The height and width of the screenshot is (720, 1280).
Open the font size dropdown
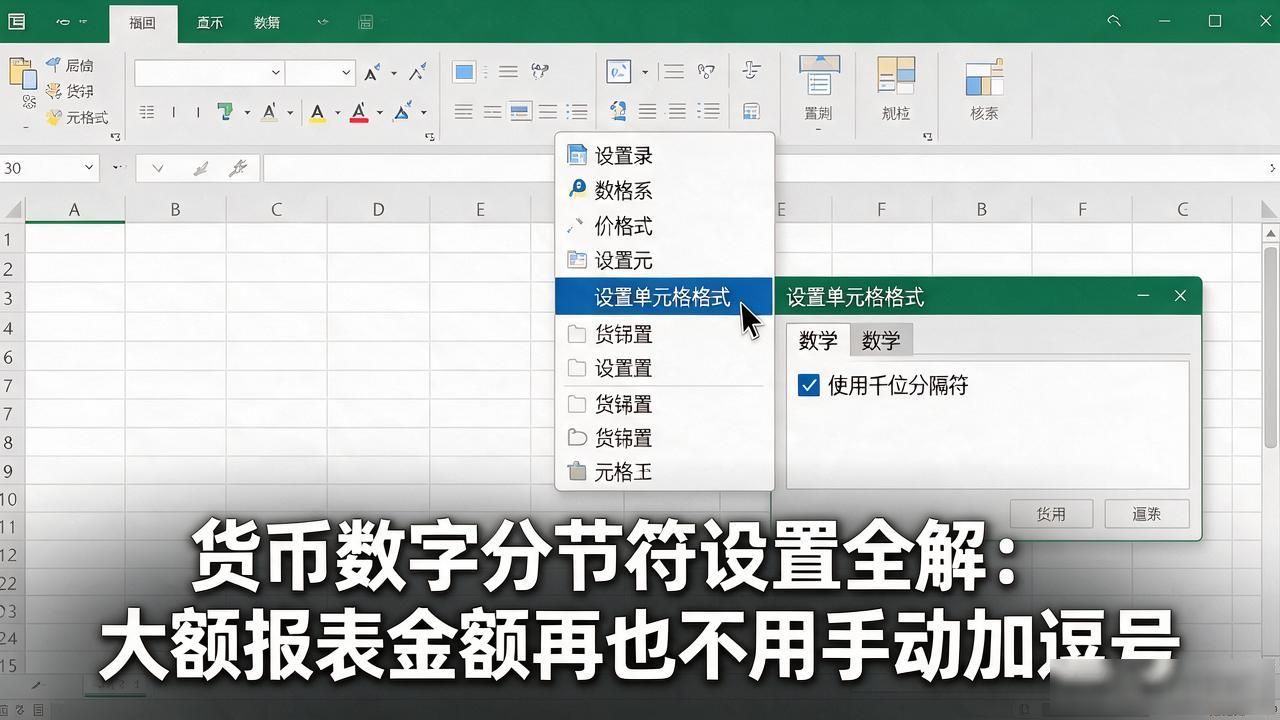(x=346, y=72)
